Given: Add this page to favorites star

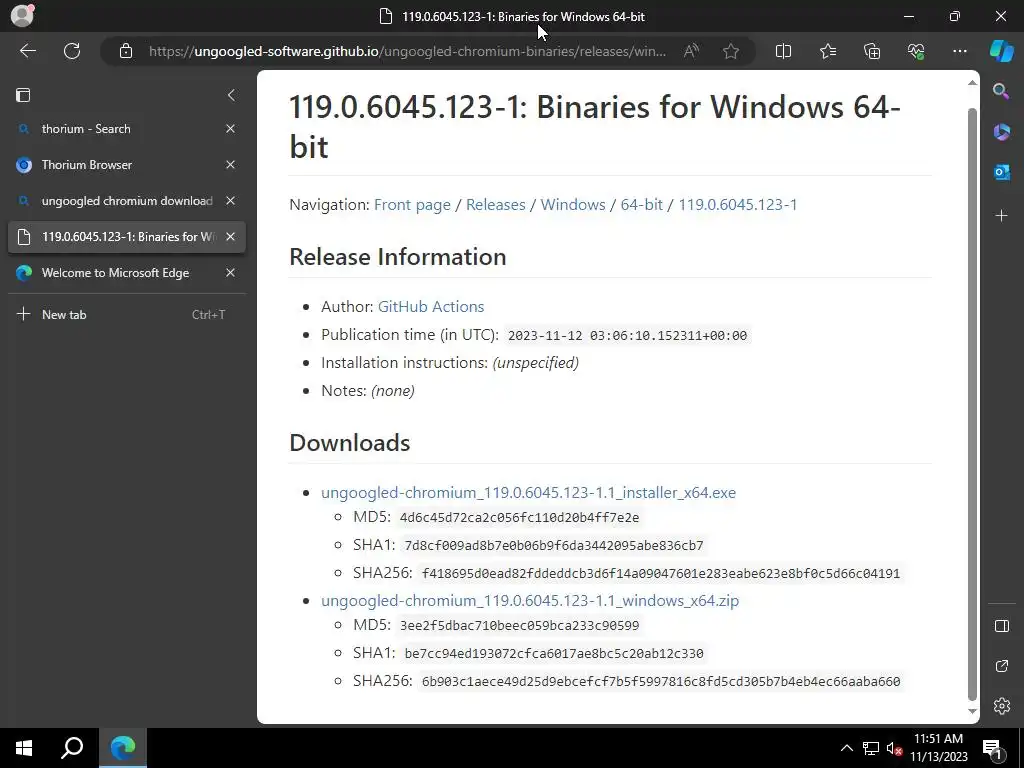Looking at the screenshot, I should [x=731, y=51].
